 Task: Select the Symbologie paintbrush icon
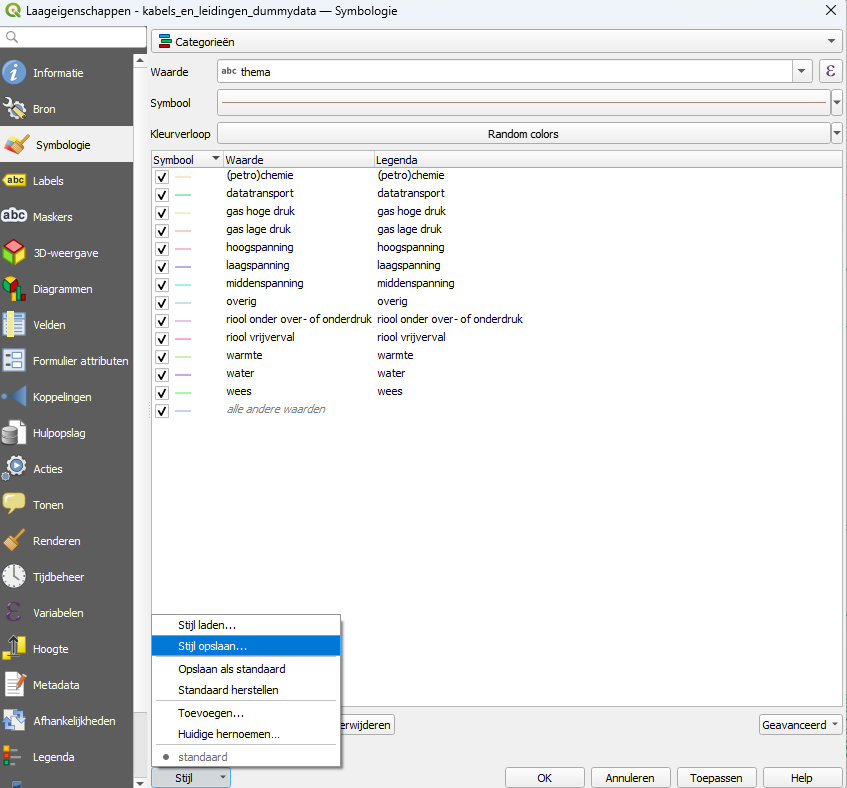click(x=16, y=145)
